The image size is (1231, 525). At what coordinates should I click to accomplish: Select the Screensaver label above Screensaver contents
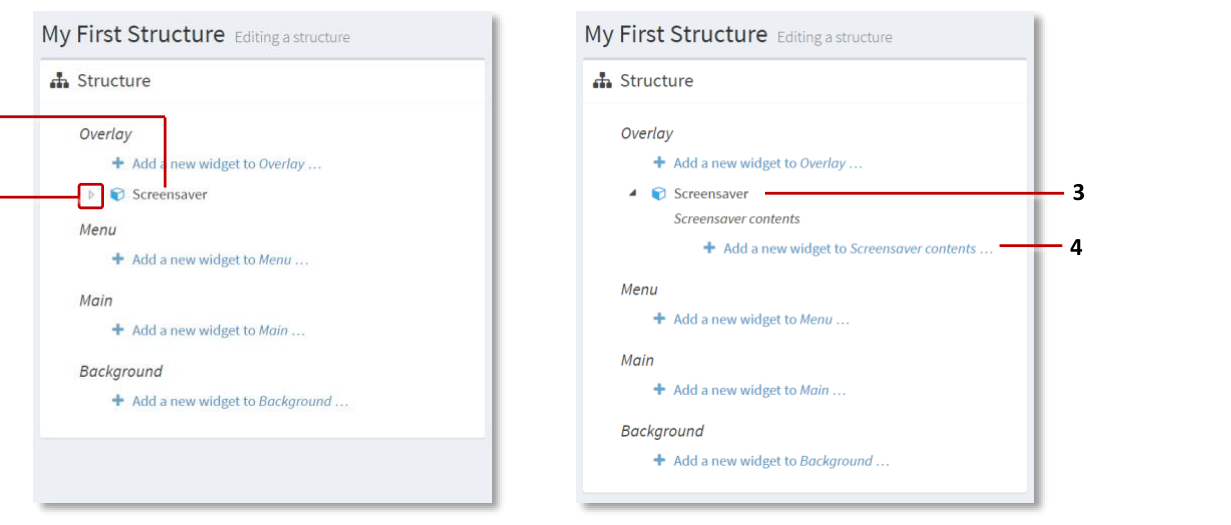click(x=710, y=194)
